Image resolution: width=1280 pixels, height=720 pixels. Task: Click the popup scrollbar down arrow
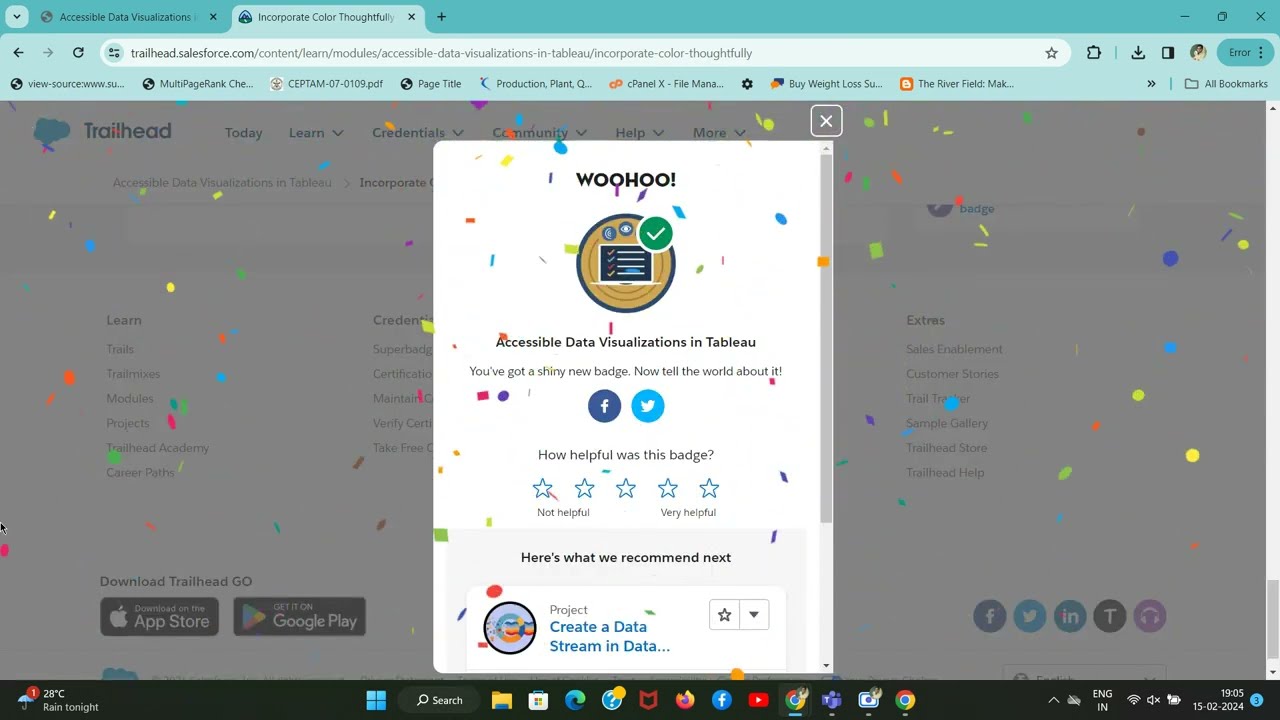(x=826, y=665)
